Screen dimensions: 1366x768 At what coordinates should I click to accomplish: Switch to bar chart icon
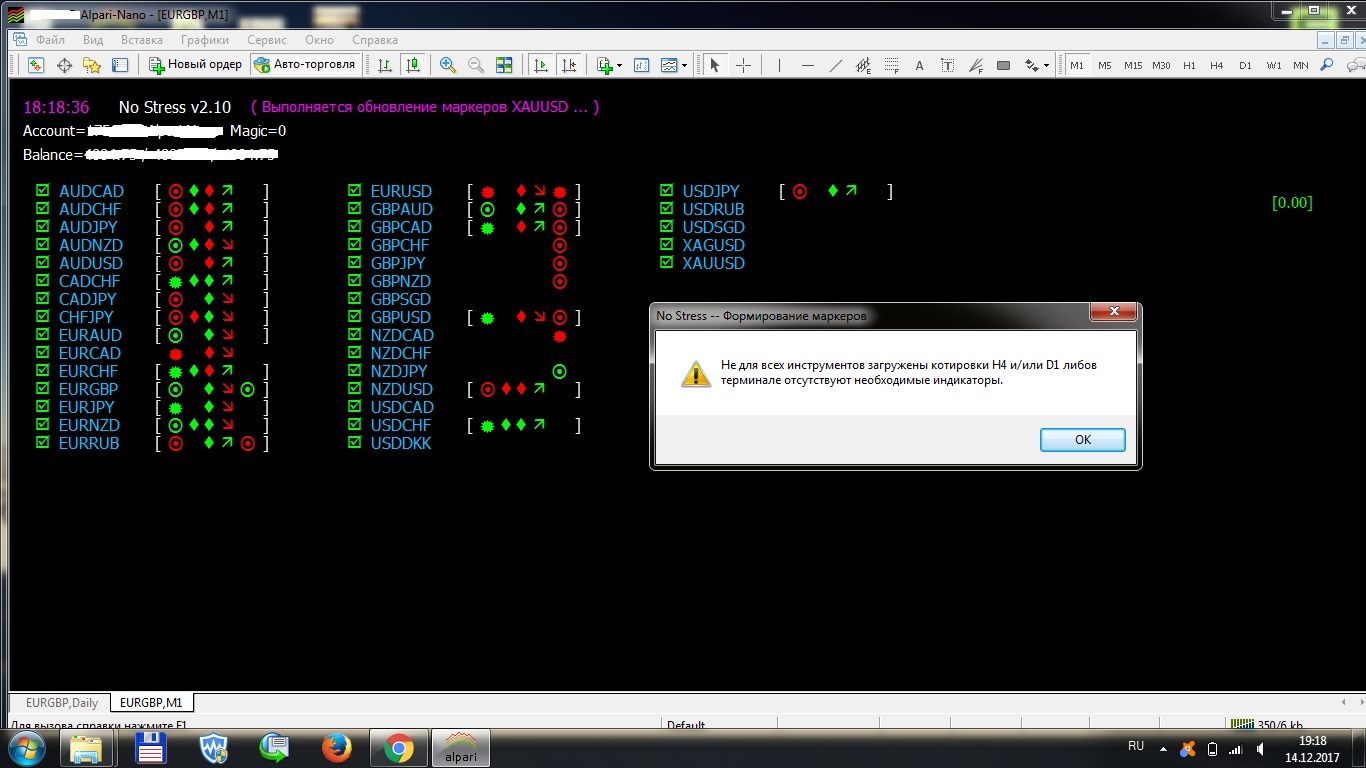pos(385,65)
